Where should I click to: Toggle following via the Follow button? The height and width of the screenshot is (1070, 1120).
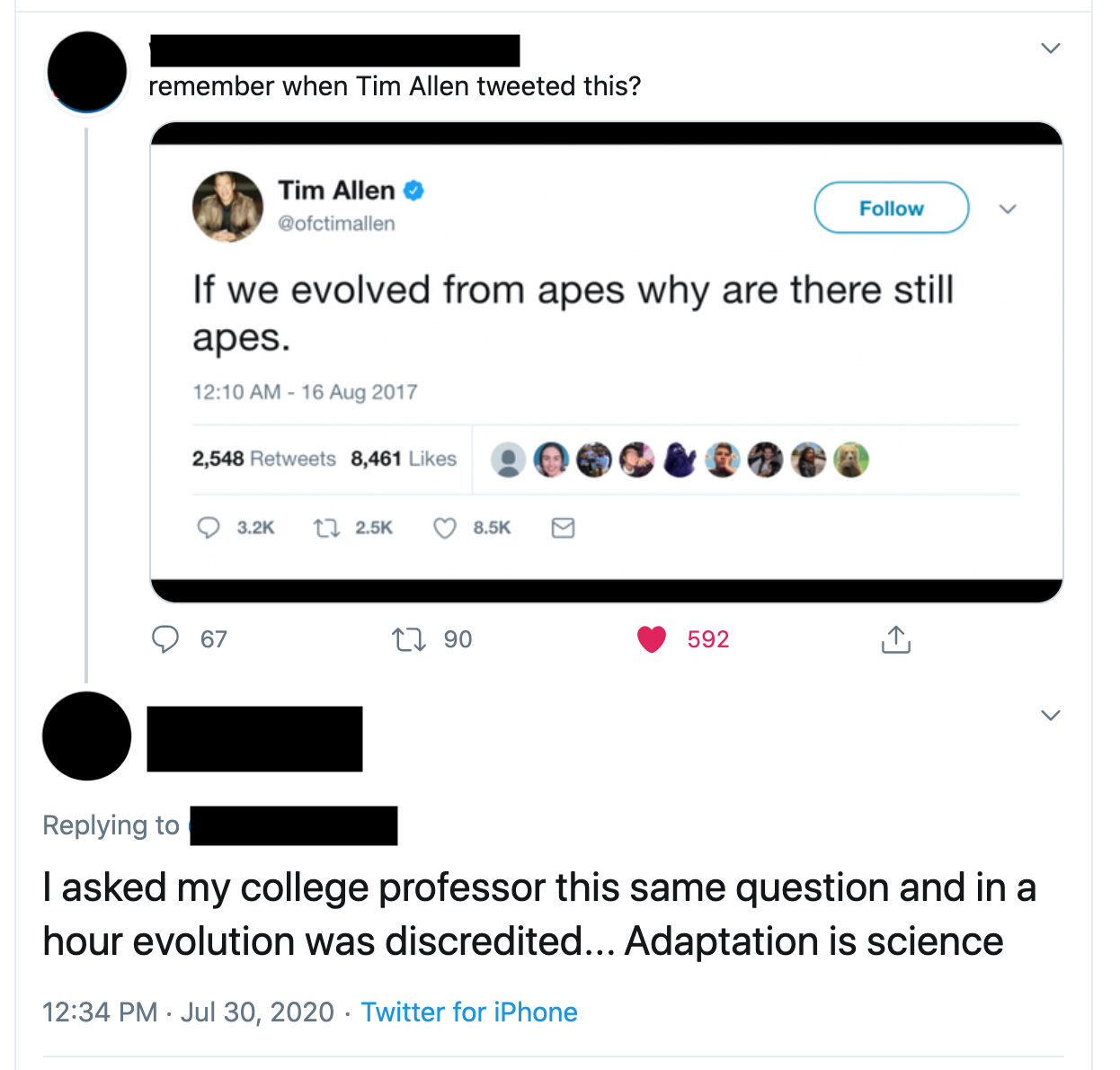click(891, 208)
